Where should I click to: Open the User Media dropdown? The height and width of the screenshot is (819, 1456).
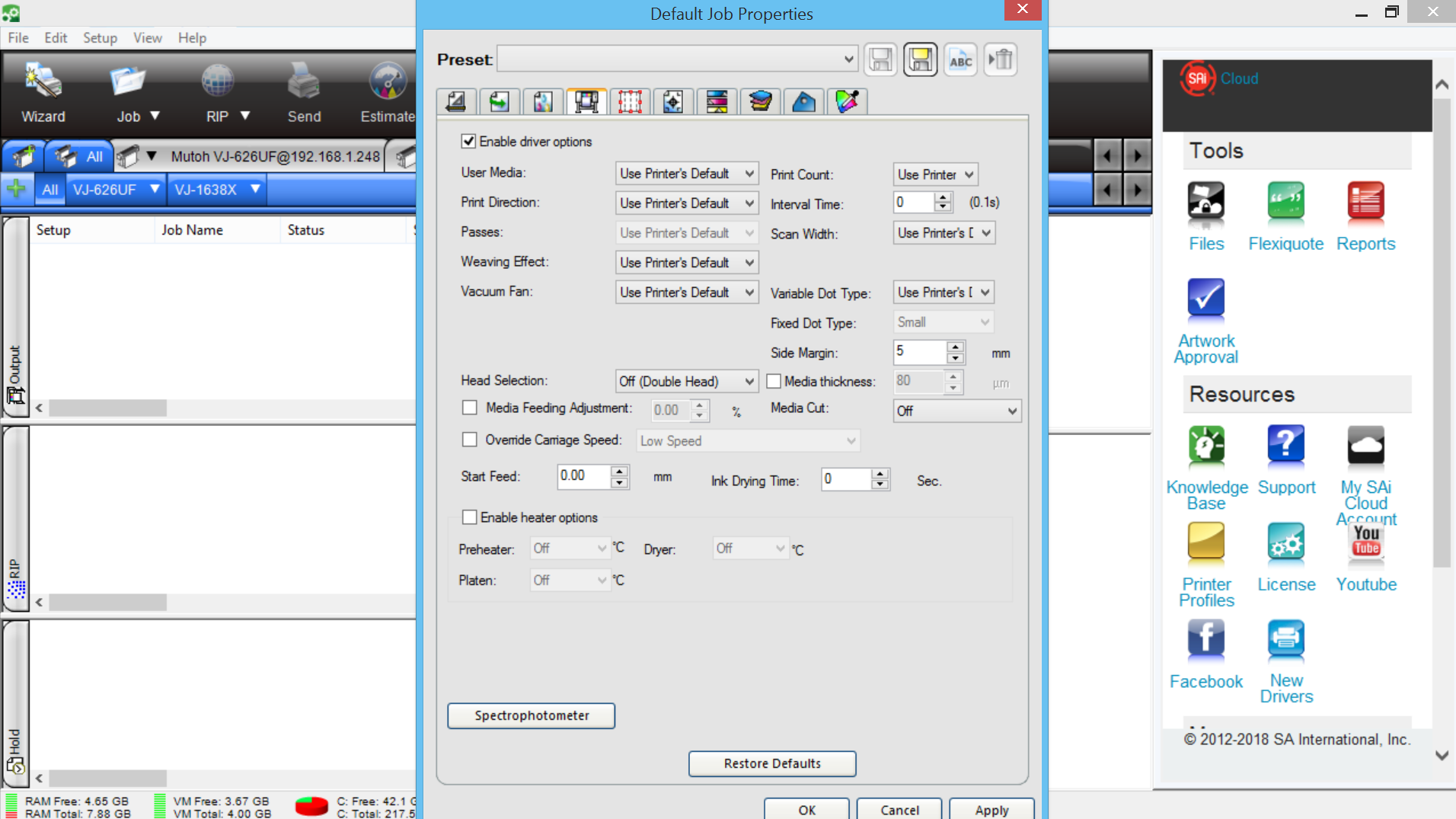pos(687,174)
